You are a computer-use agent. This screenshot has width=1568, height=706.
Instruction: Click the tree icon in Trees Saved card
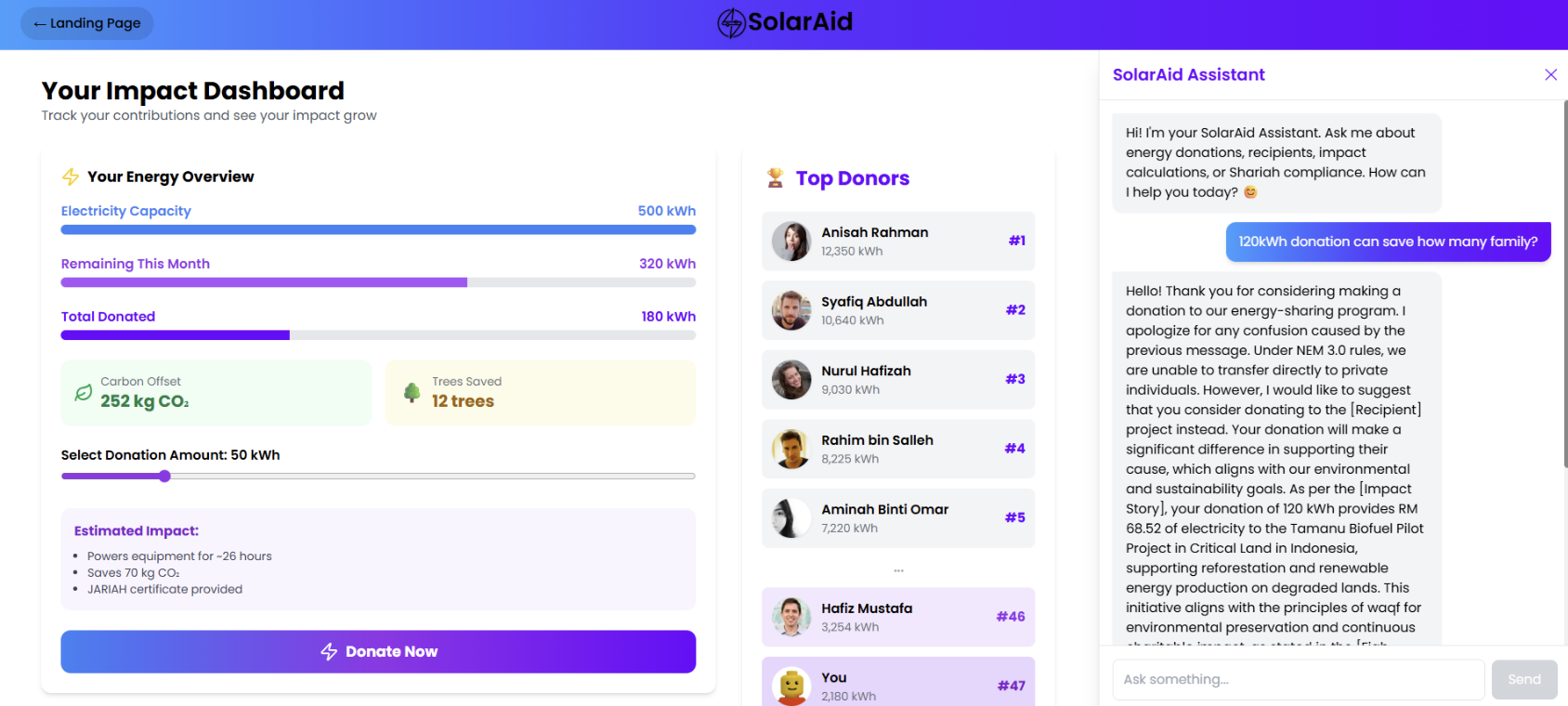click(x=412, y=392)
